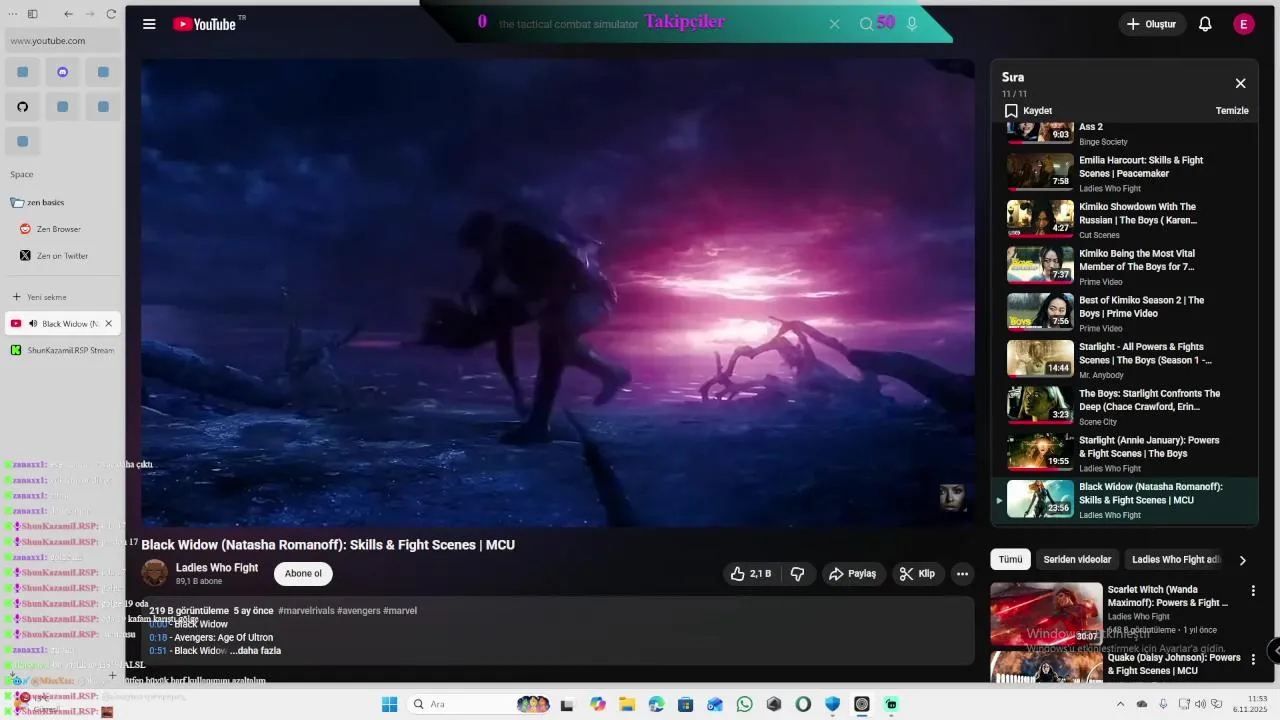Image resolution: width=1280 pixels, height=720 pixels.
Task: Open the Windows Start menu
Action: click(389, 704)
